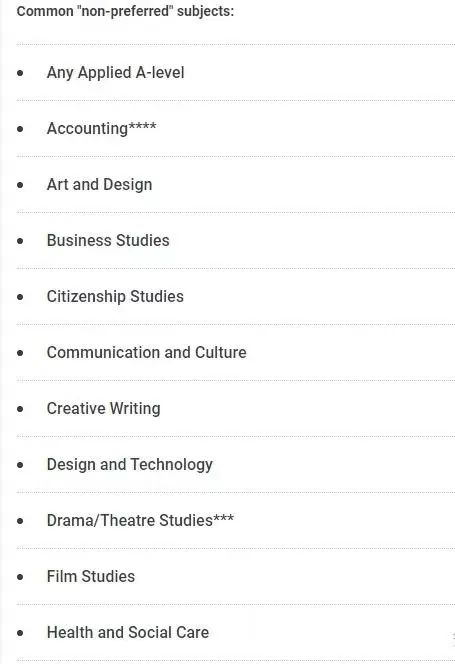Select 'Any Applied A-level' list item

point(115,73)
